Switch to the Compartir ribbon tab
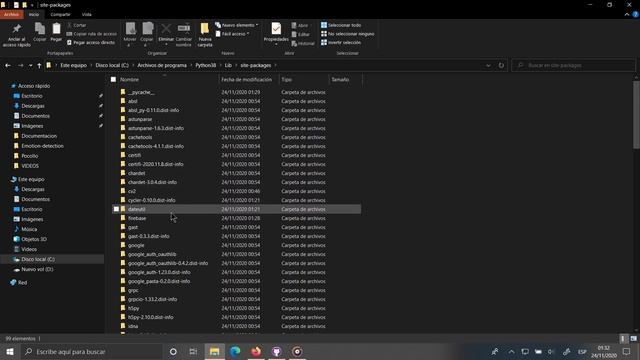 60,14
